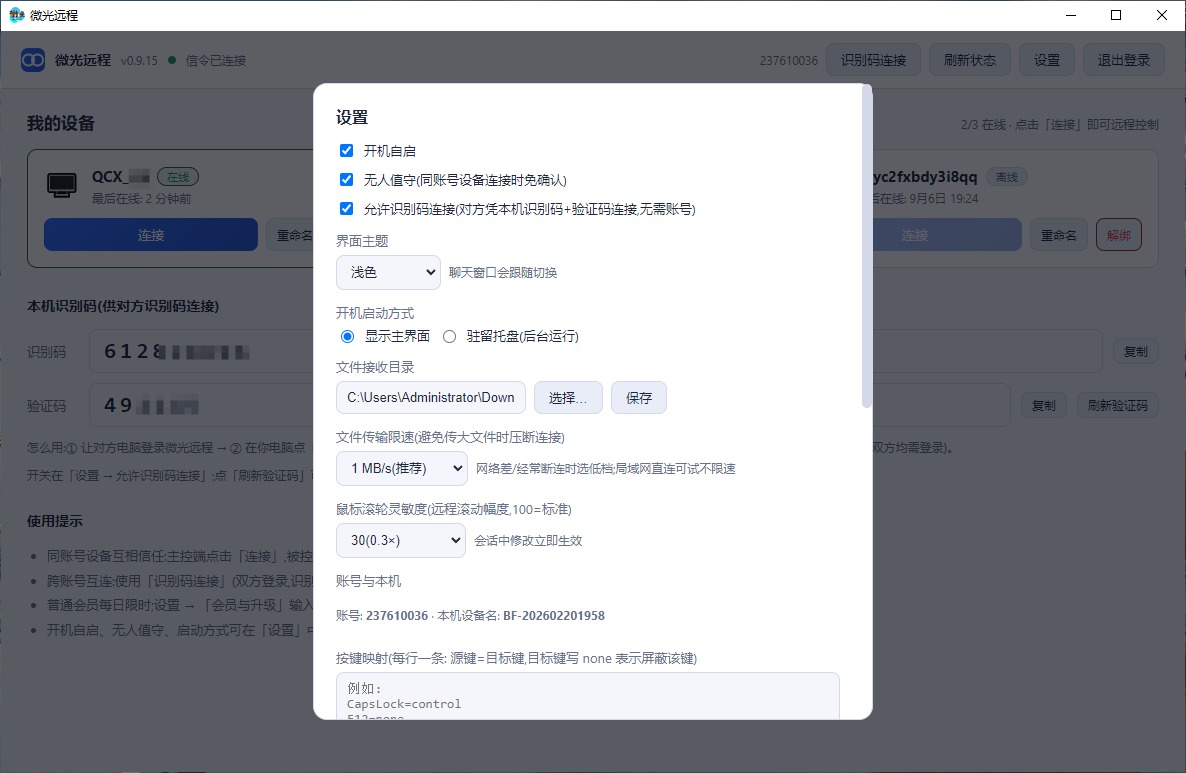Image resolution: width=1186 pixels, height=773 pixels.
Task: Click the app icon in the title bar
Action: pyautogui.click(x=17, y=15)
